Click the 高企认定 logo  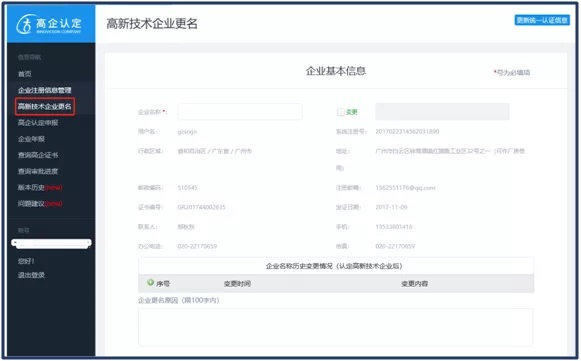click(49, 24)
